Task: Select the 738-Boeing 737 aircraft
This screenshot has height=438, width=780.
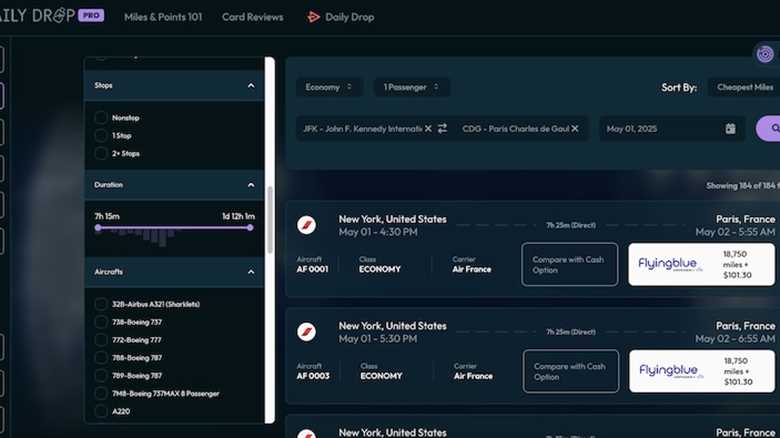Action: 100,322
